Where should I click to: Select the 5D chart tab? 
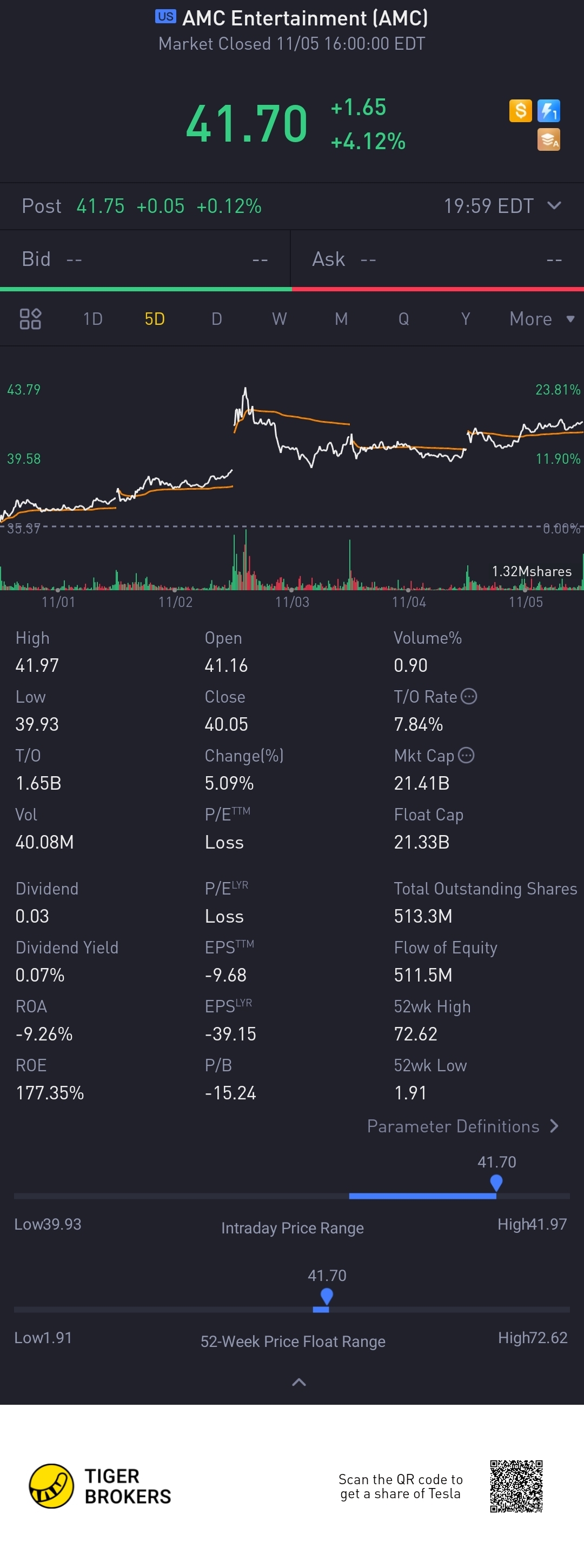click(155, 319)
